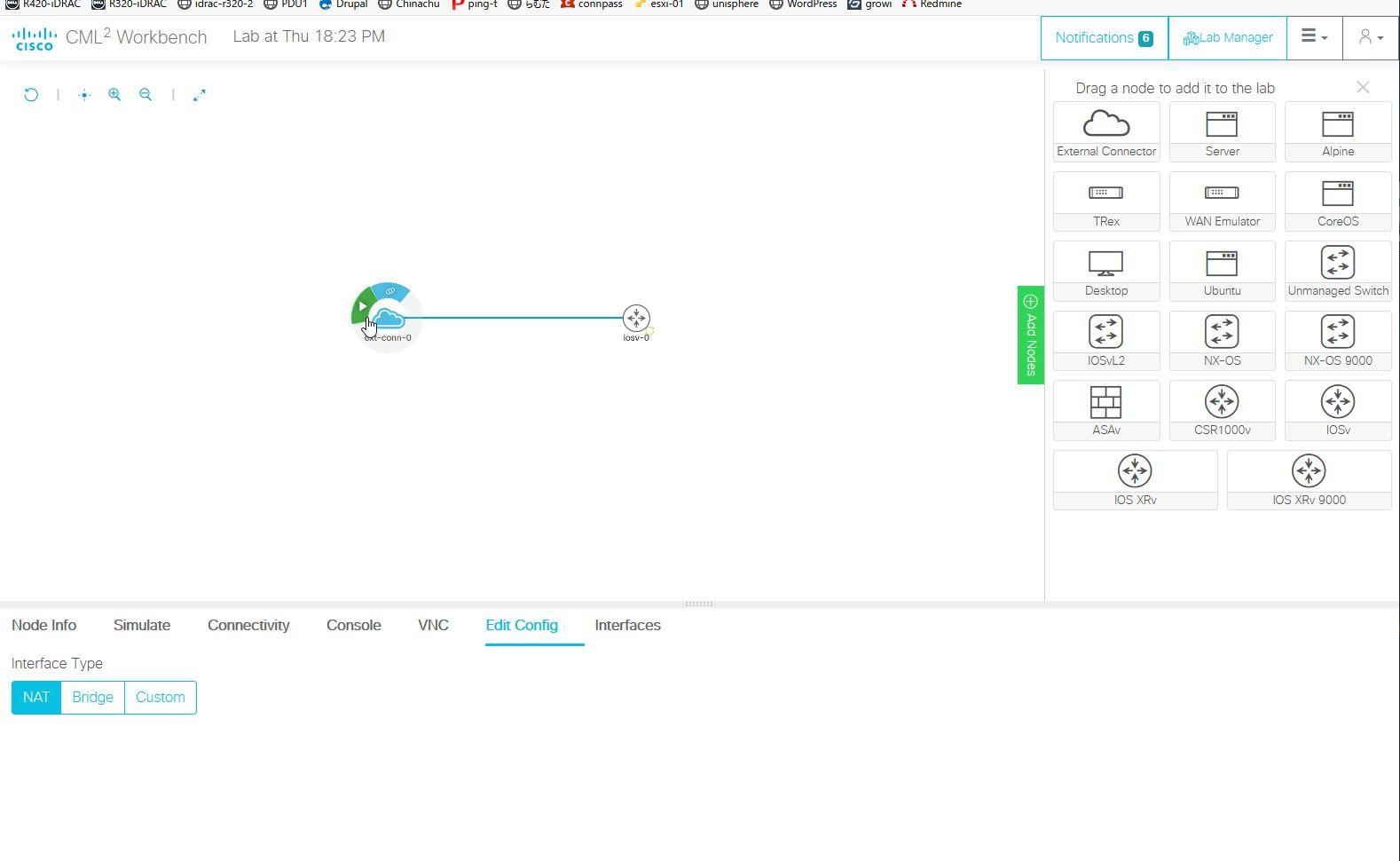The image size is (1400, 861).
Task: Select the IOSv router node type
Action: pos(1338,410)
